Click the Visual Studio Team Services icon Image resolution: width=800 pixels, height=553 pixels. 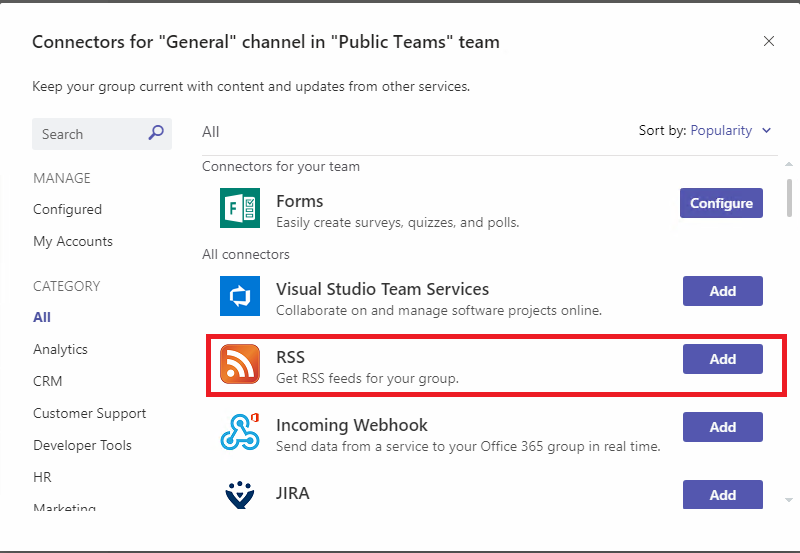(240, 296)
